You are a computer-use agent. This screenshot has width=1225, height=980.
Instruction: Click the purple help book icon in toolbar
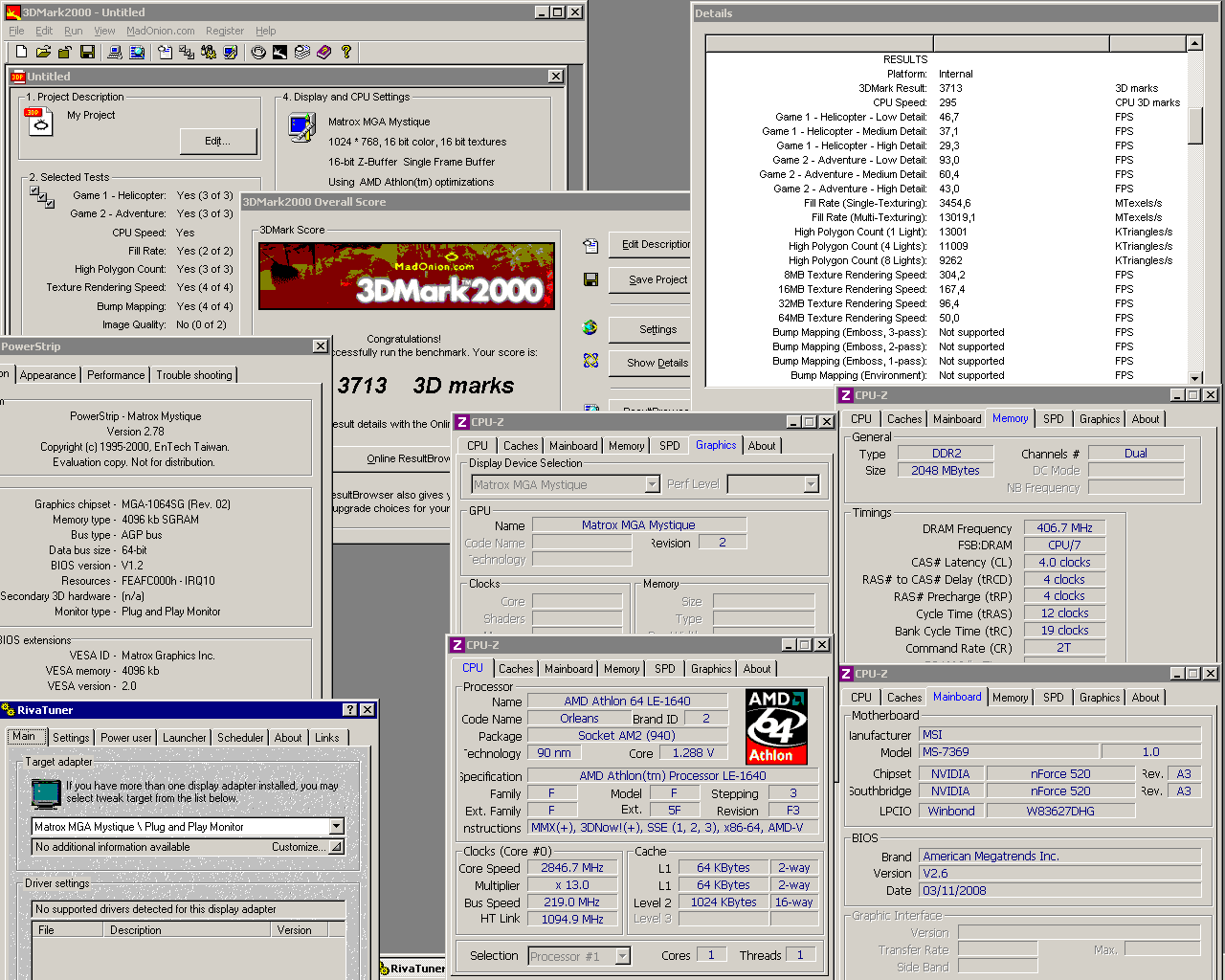coord(324,52)
